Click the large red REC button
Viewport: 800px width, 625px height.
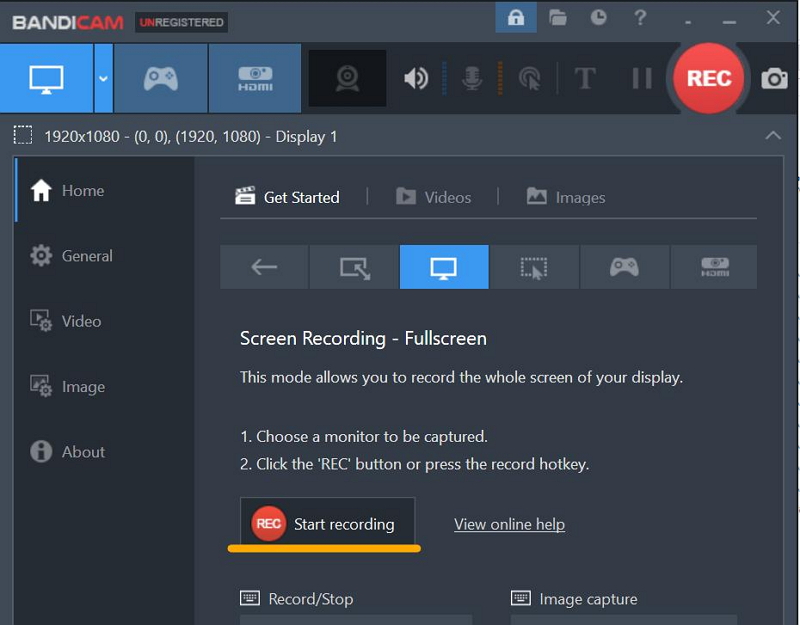(709, 78)
